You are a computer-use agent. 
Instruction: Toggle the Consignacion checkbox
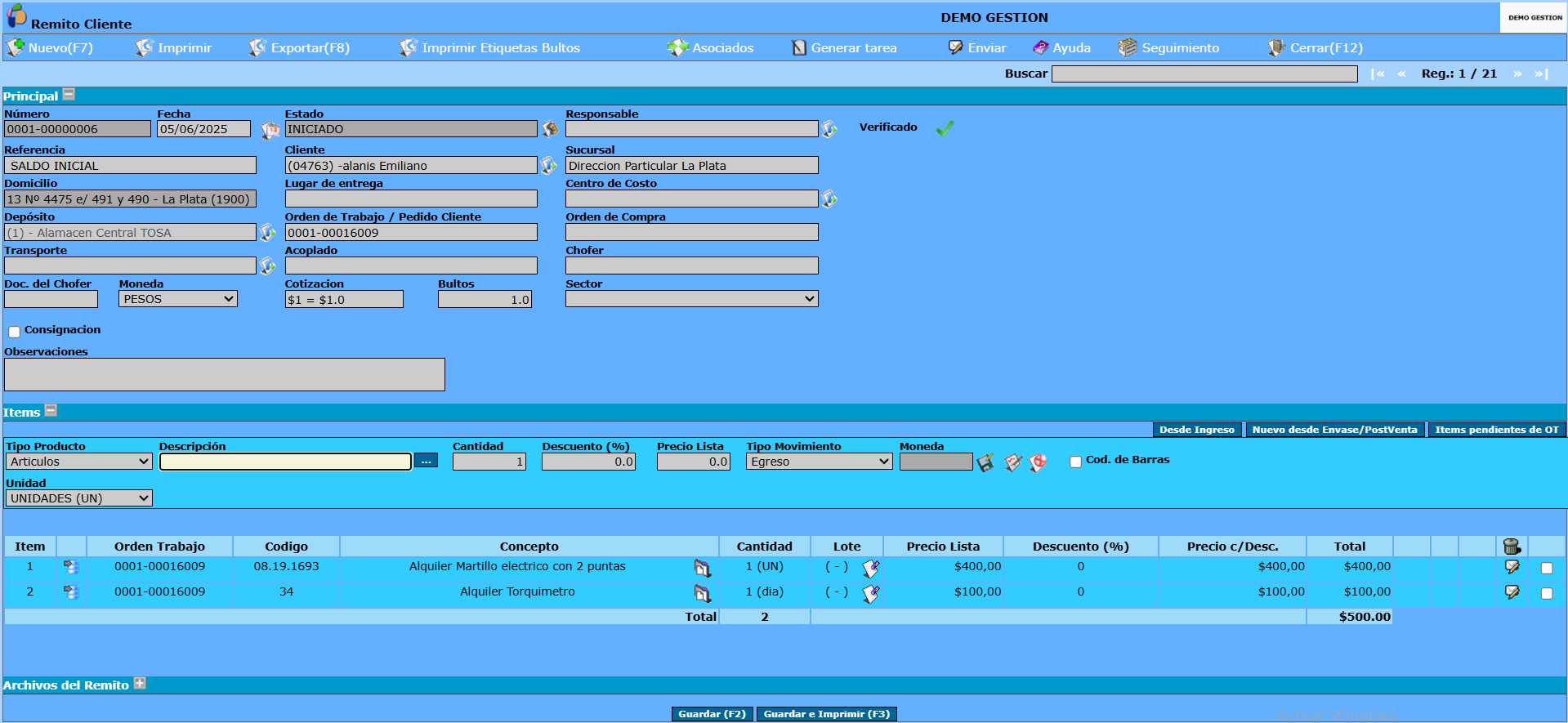(14, 332)
